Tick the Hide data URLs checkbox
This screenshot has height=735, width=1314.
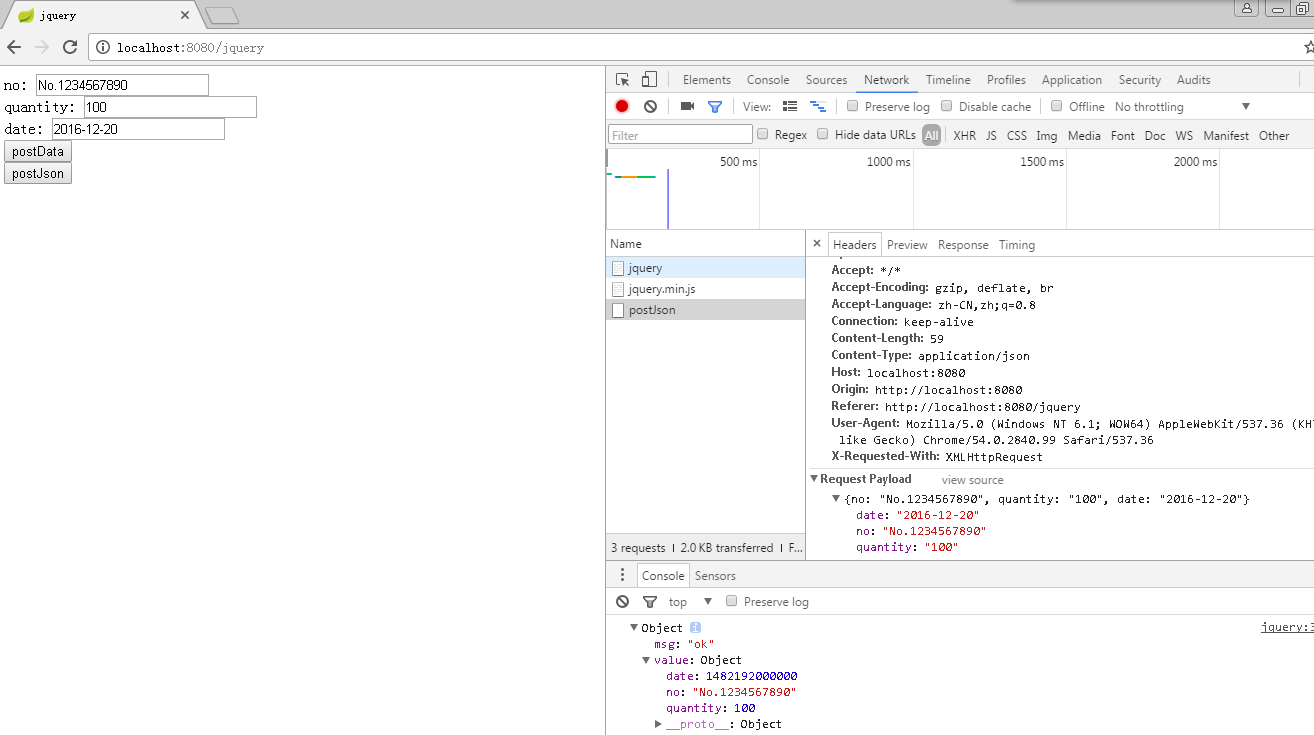[x=823, y=134]
